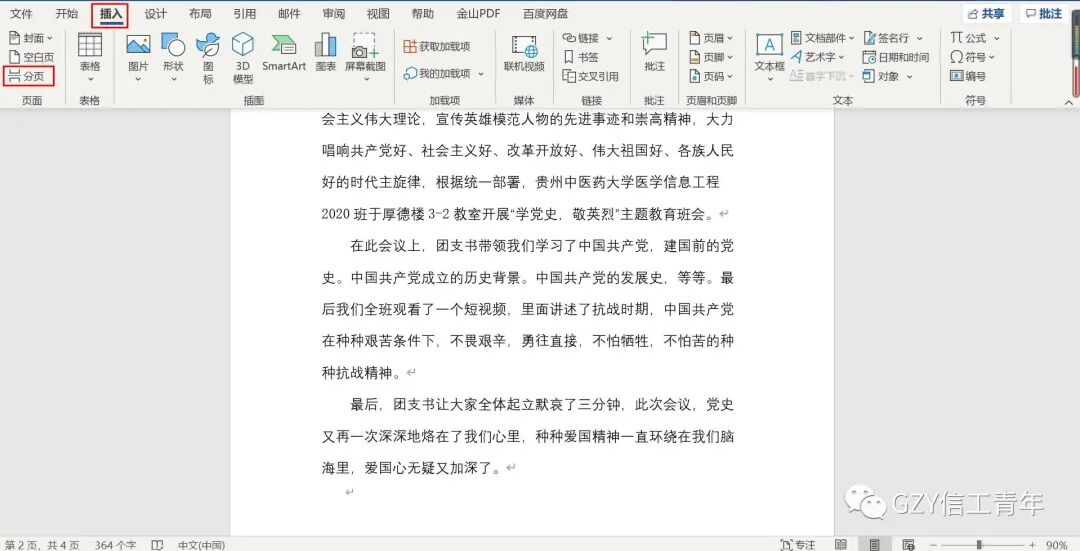Open the 艺术字 WordArt gallery

[x=818, y=57]
